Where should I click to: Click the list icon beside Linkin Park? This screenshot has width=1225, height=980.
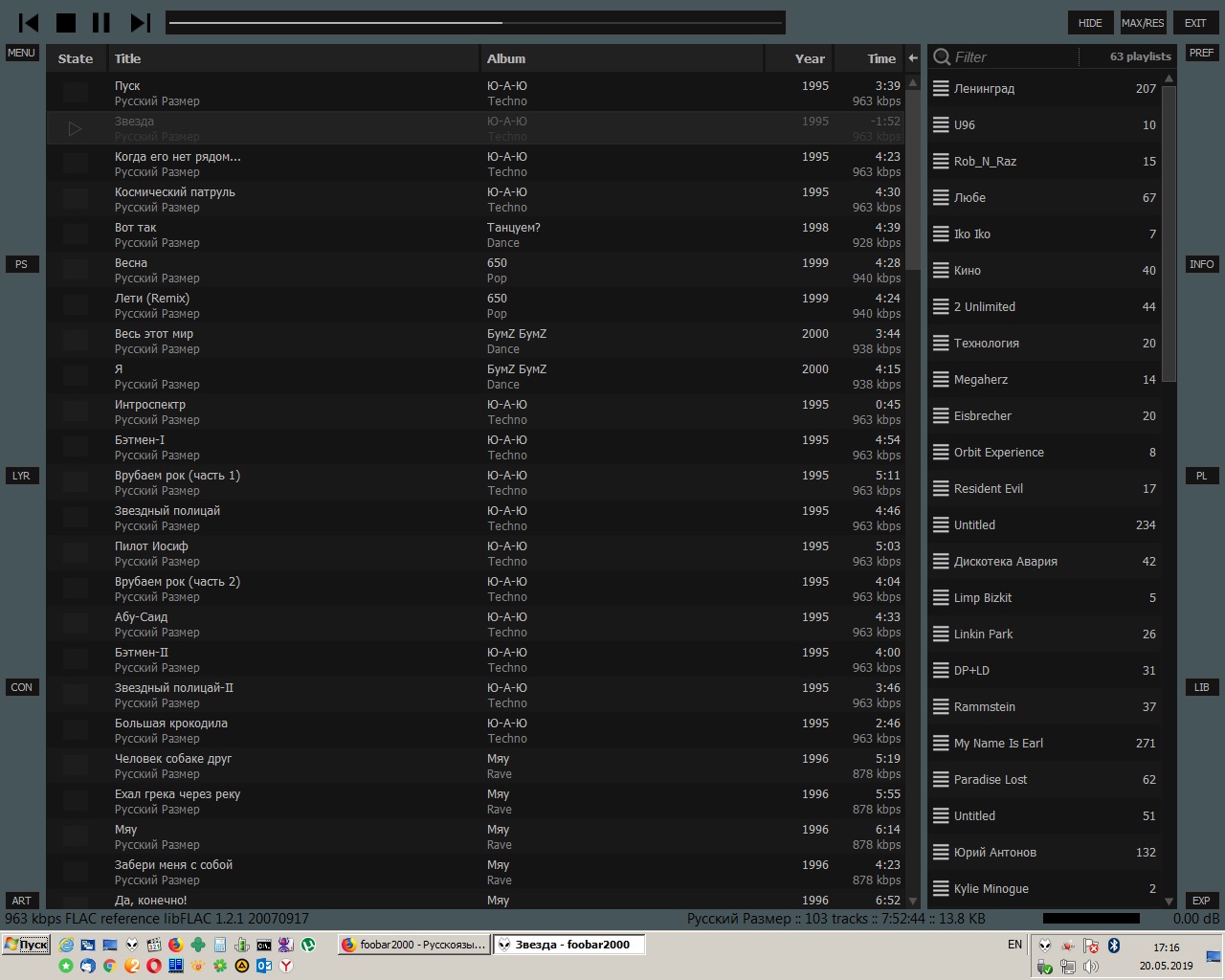point(941,635)
